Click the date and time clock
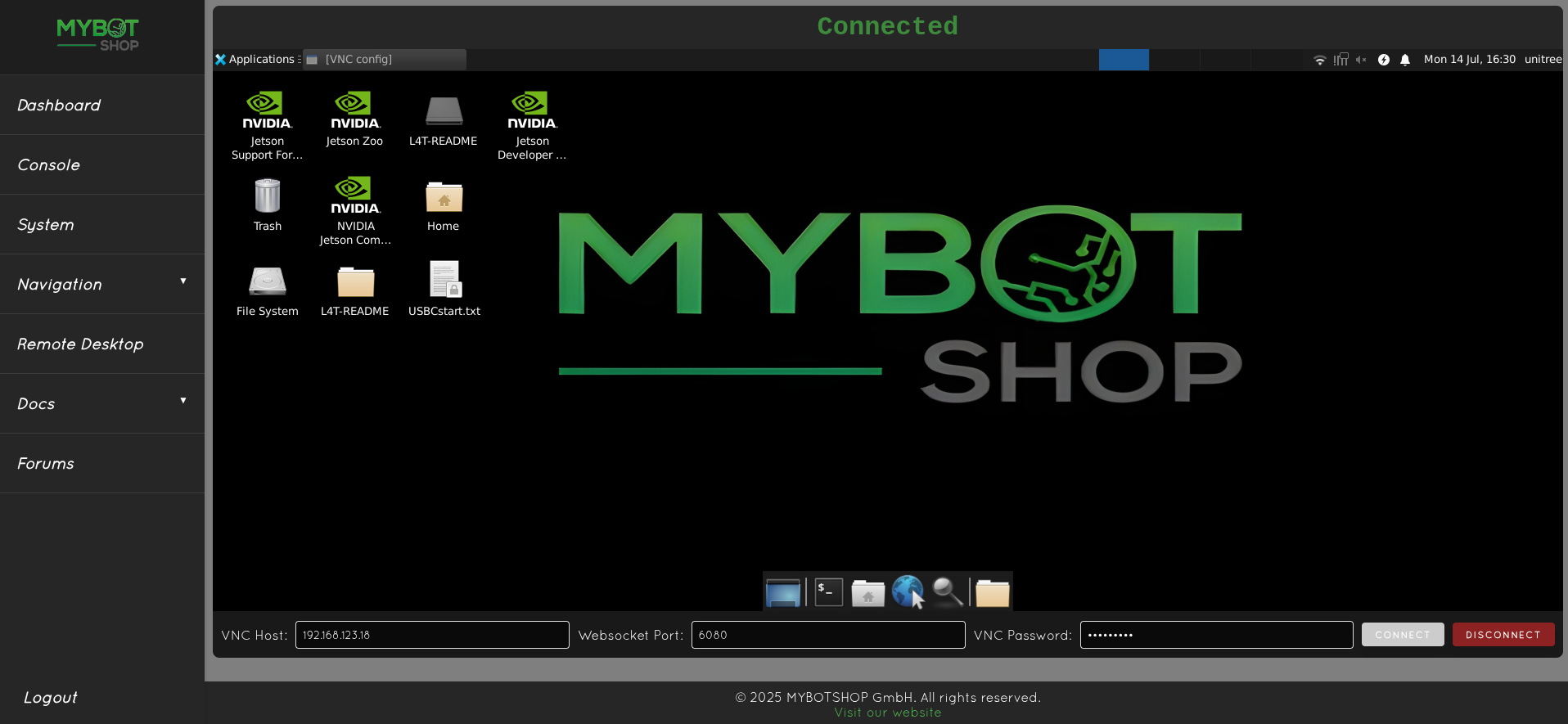The image size is (1568, 724). pyautogui.click(x=1469, y=60)
